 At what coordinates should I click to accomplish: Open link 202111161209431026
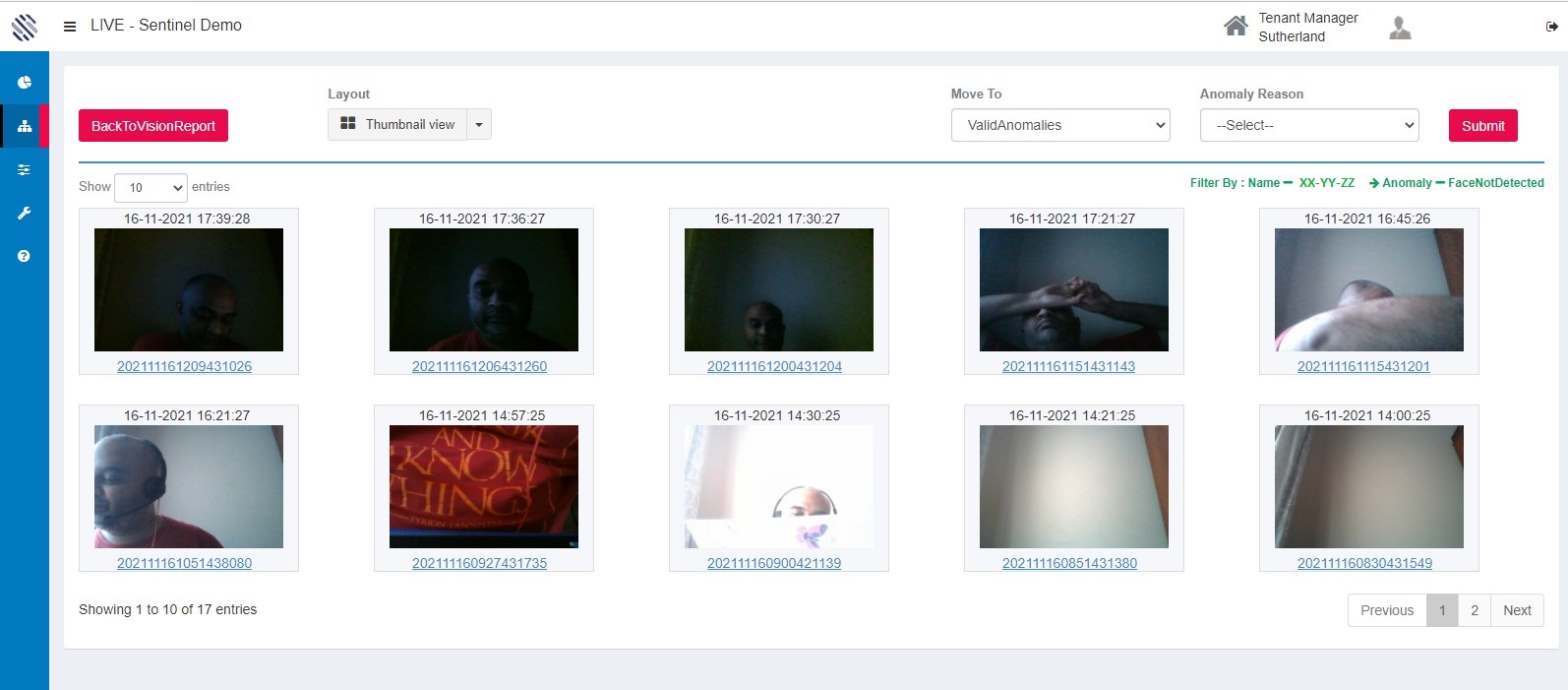click(184, 366)
